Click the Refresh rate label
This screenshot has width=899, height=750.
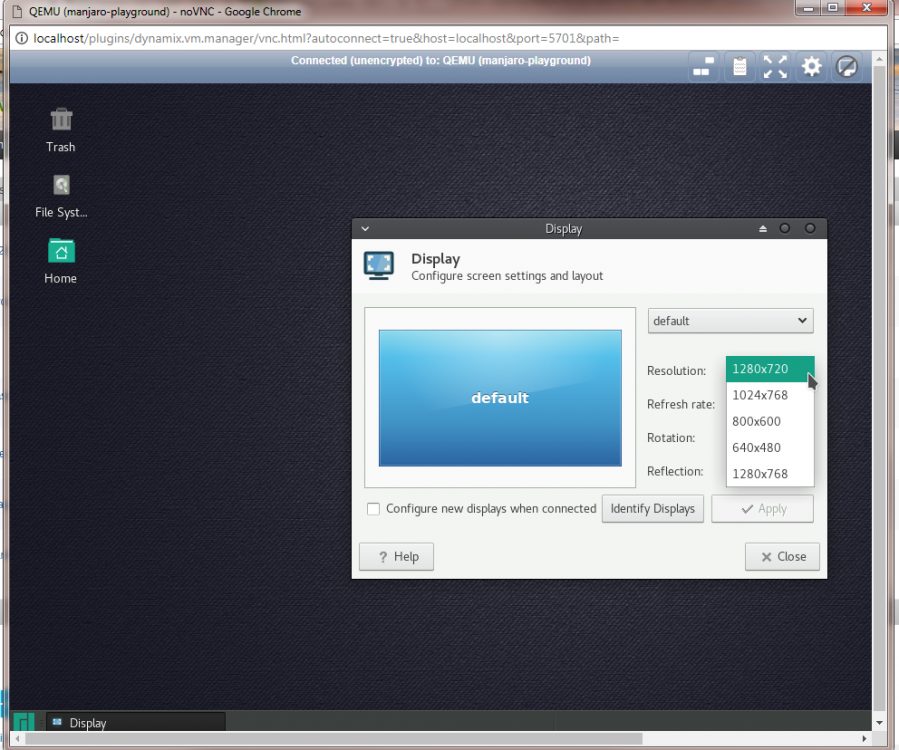(681, 404)
